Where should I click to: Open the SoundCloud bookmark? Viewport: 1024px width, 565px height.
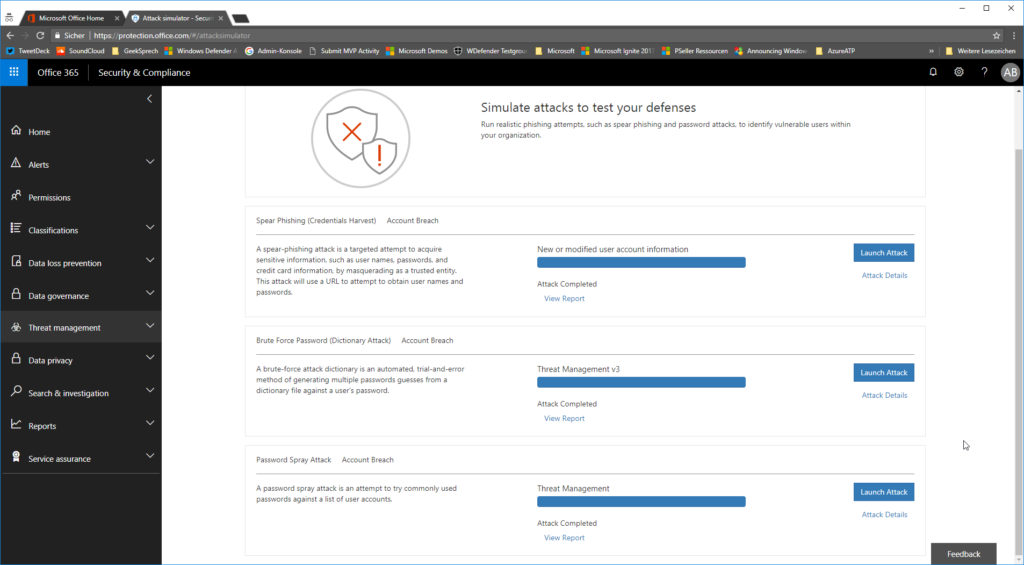point(80,51)
